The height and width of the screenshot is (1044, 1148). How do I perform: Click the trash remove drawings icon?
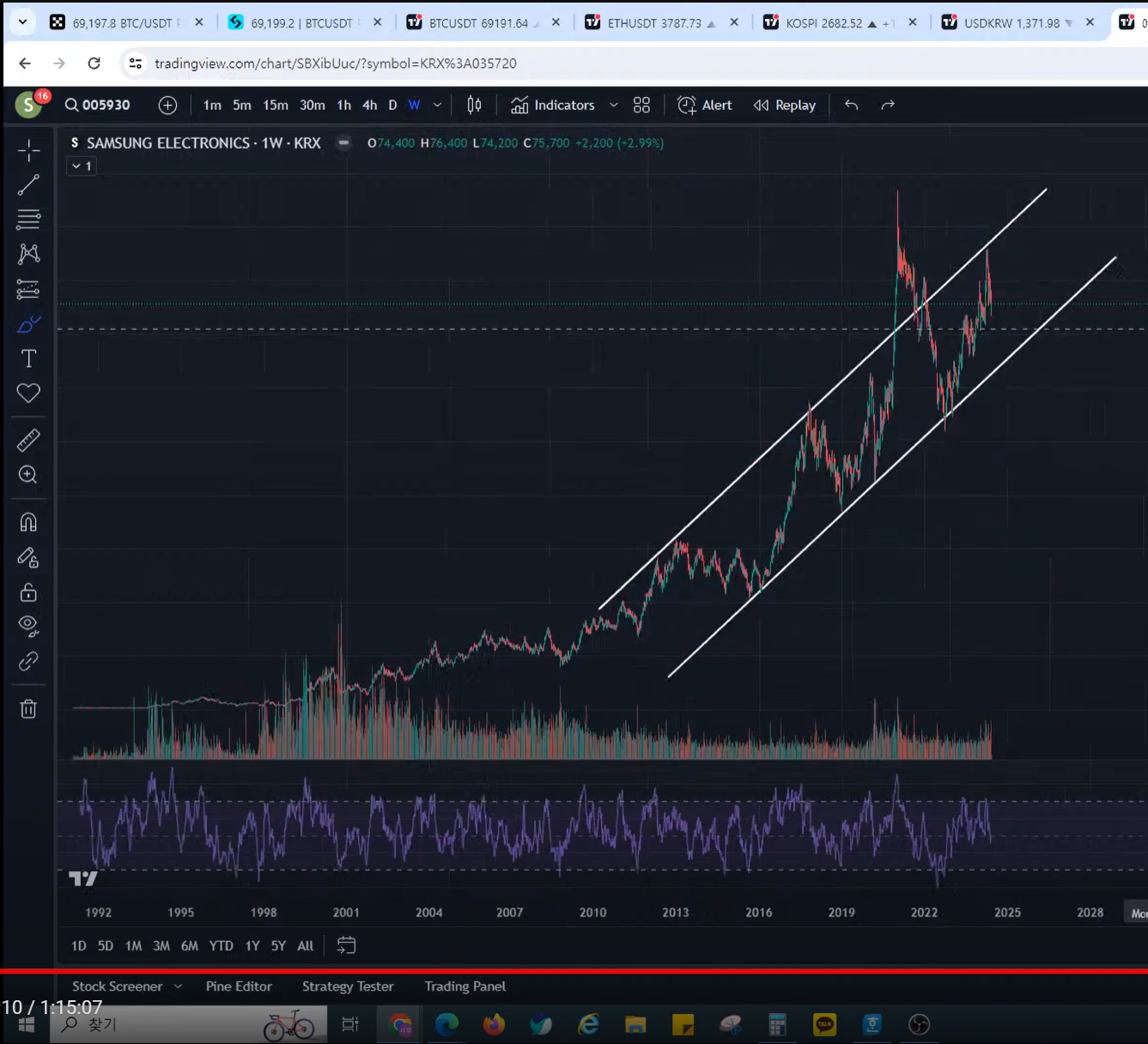pyautogui.click(x=28, y=708)
